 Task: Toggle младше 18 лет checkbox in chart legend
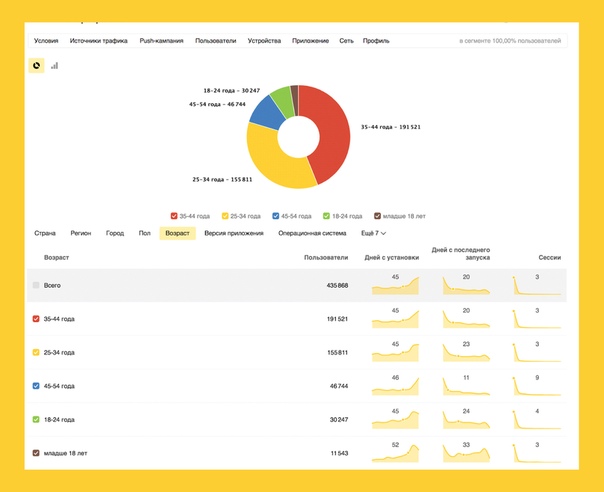click(378, 216)
